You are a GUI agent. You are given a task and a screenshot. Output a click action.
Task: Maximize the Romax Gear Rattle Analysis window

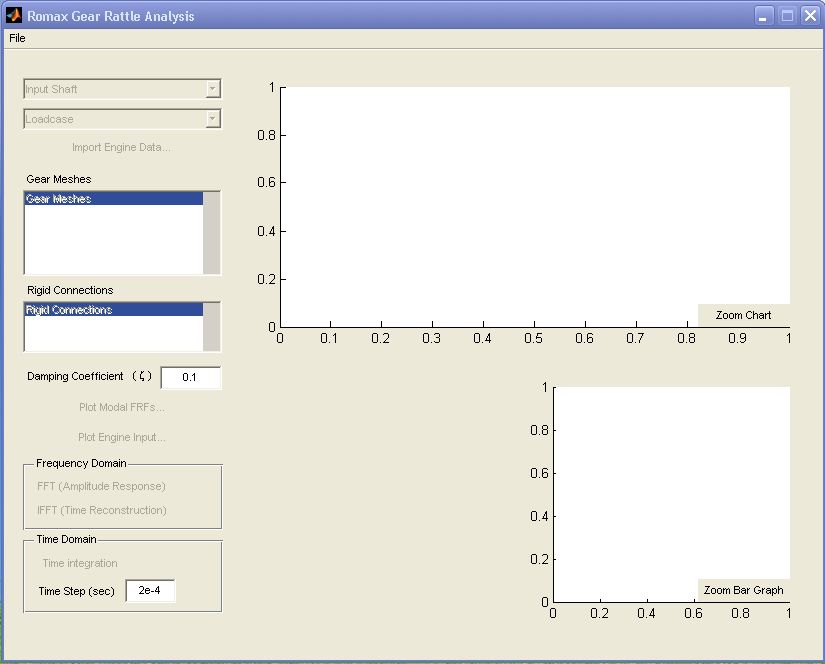point(787,16)
